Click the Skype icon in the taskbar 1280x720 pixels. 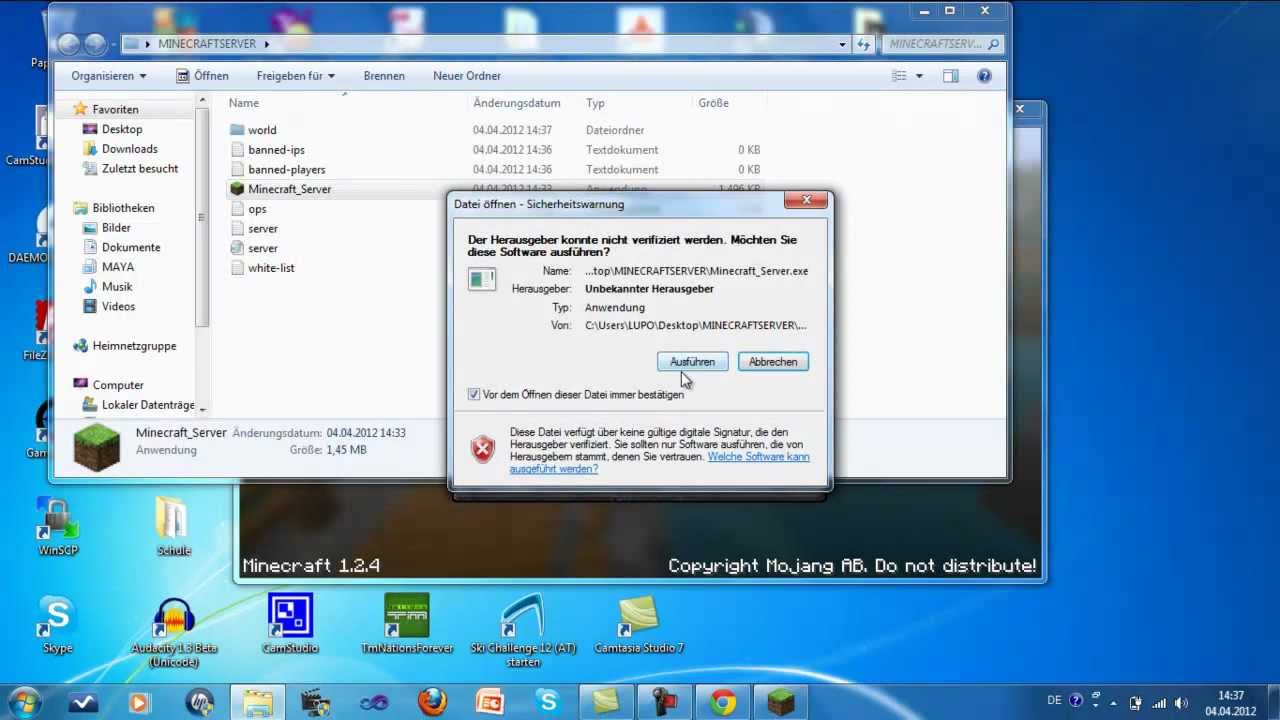coord(548,702)
